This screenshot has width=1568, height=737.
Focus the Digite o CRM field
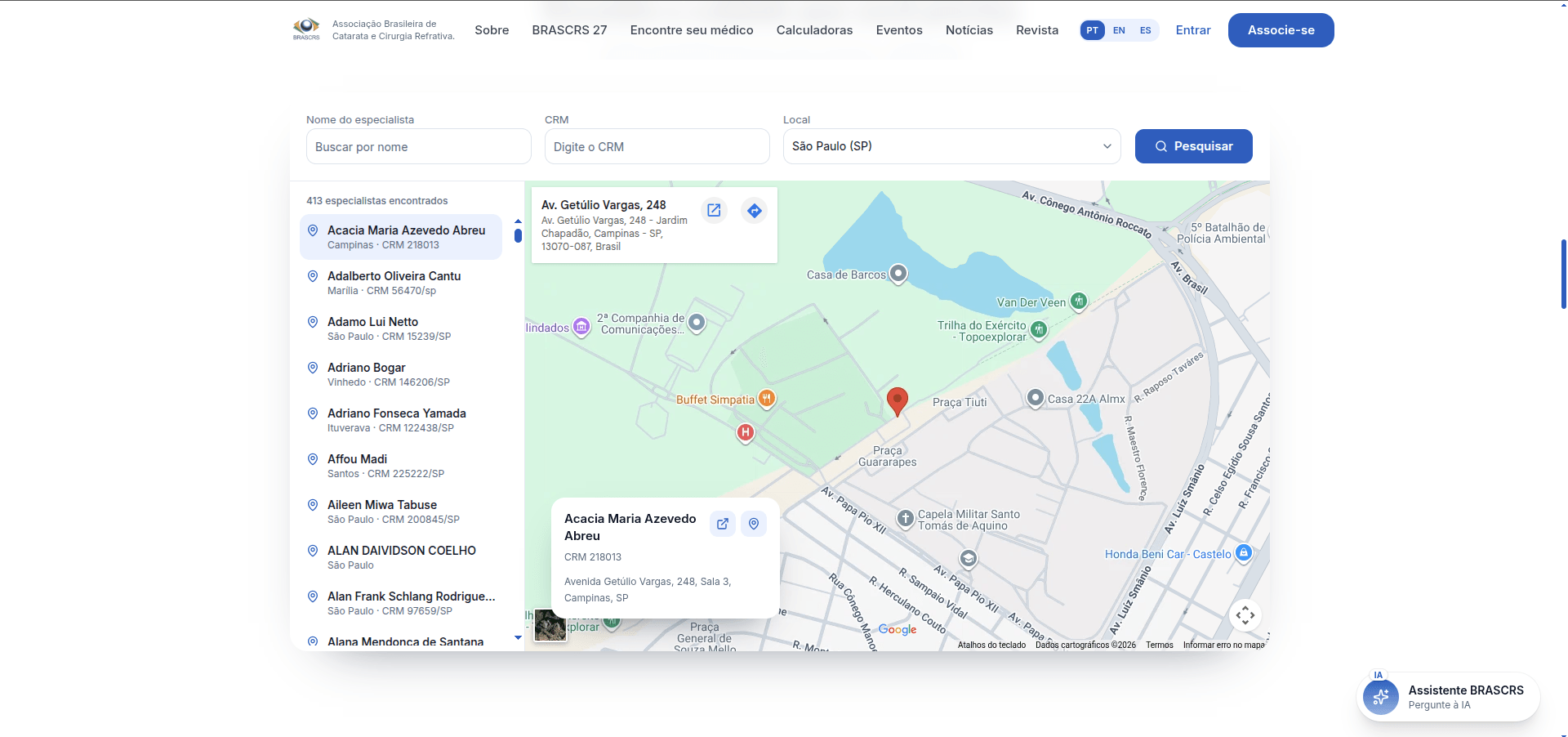click(657, 147)
